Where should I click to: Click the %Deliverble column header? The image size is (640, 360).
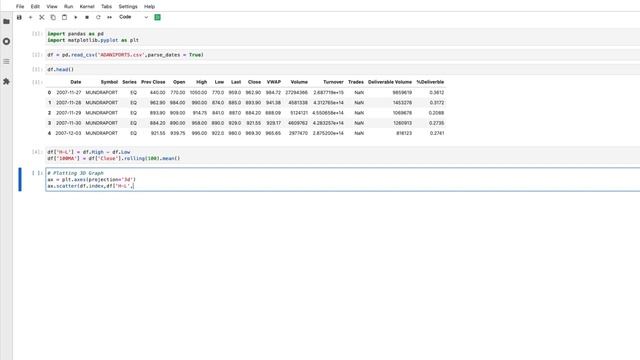click(x=430, y=82)
